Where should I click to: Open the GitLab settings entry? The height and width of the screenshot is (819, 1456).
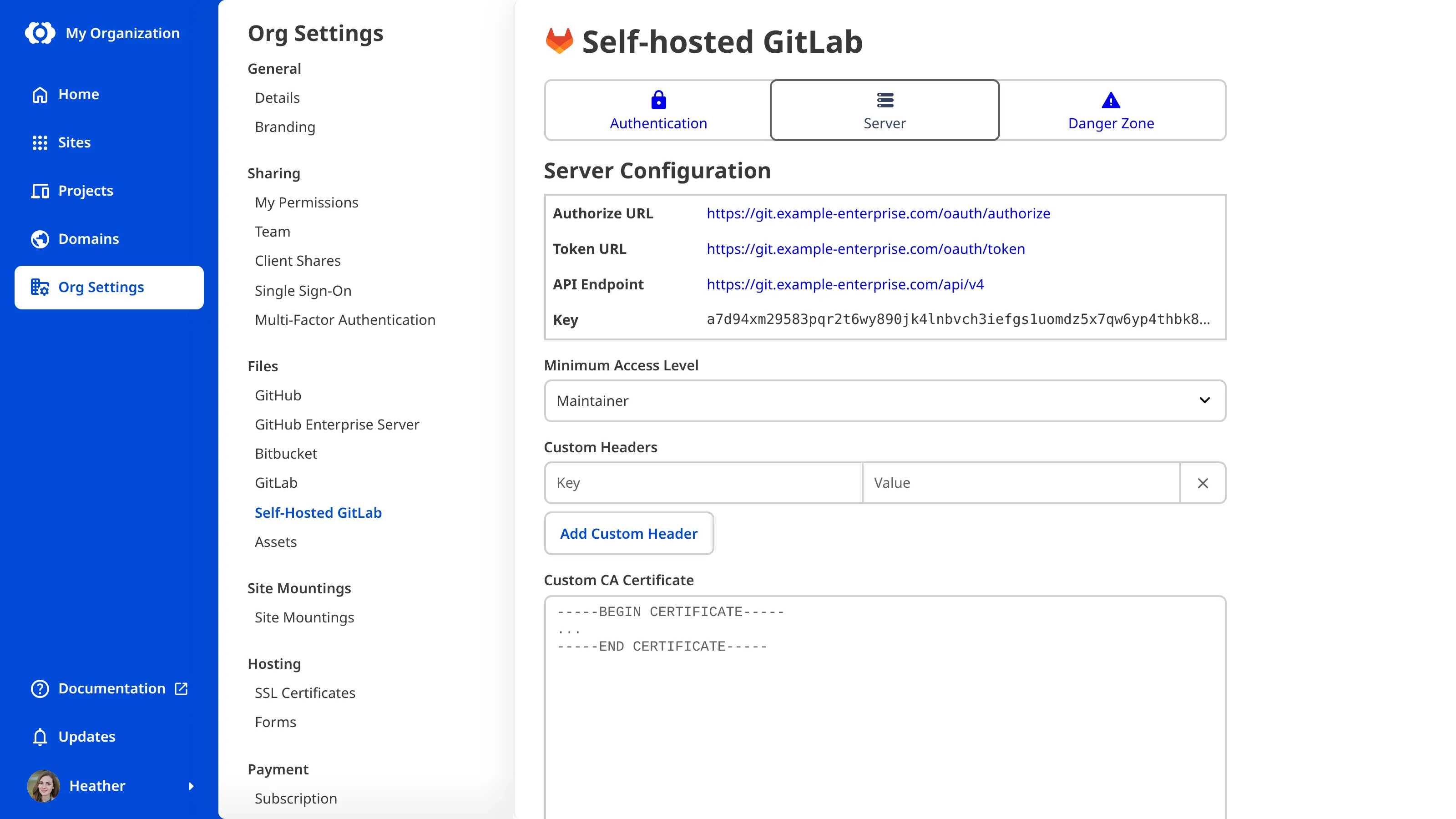[x=276, y=483]
